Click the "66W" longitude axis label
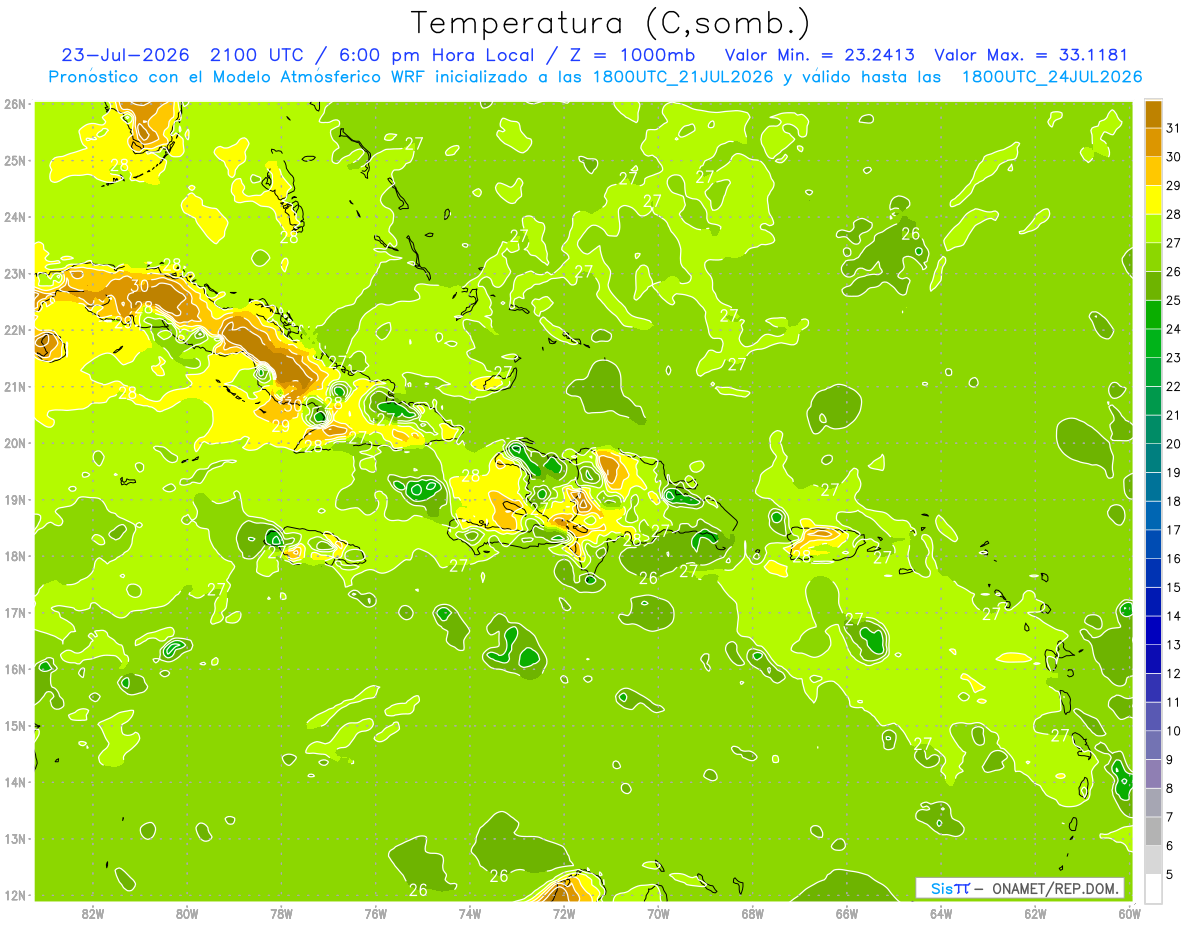 coord(847,913)
